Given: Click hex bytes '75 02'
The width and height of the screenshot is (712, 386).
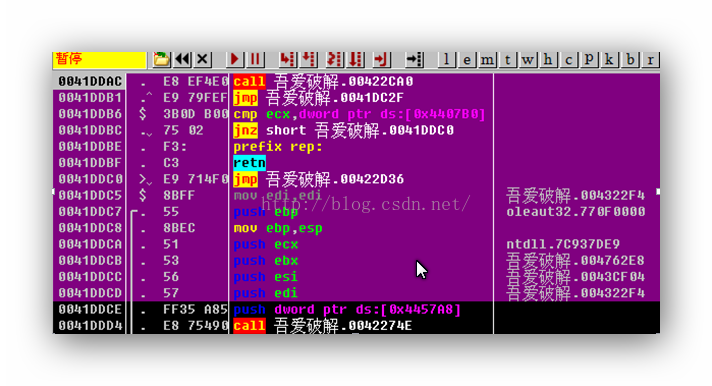Looking at the screenshot, I should click(183, 130).
